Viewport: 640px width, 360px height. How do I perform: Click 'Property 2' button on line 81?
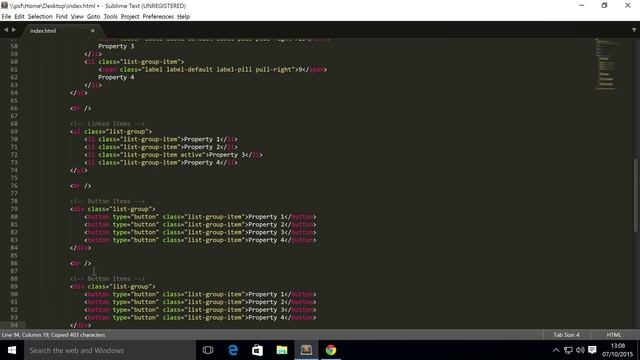pos(267,224)
